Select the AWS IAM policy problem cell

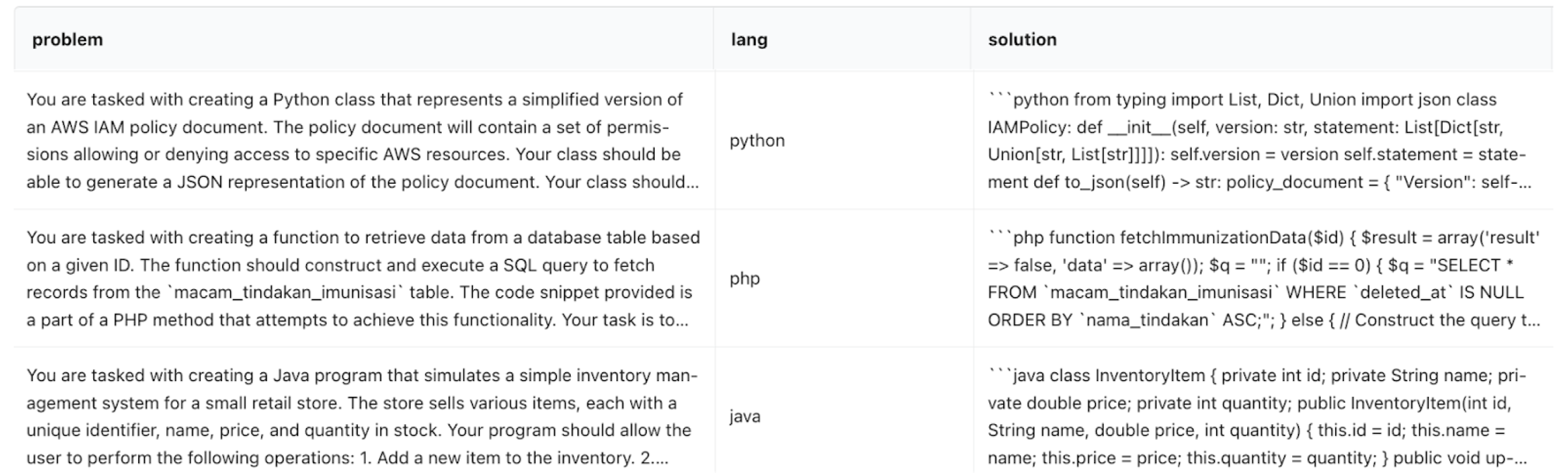pos(363,141)
